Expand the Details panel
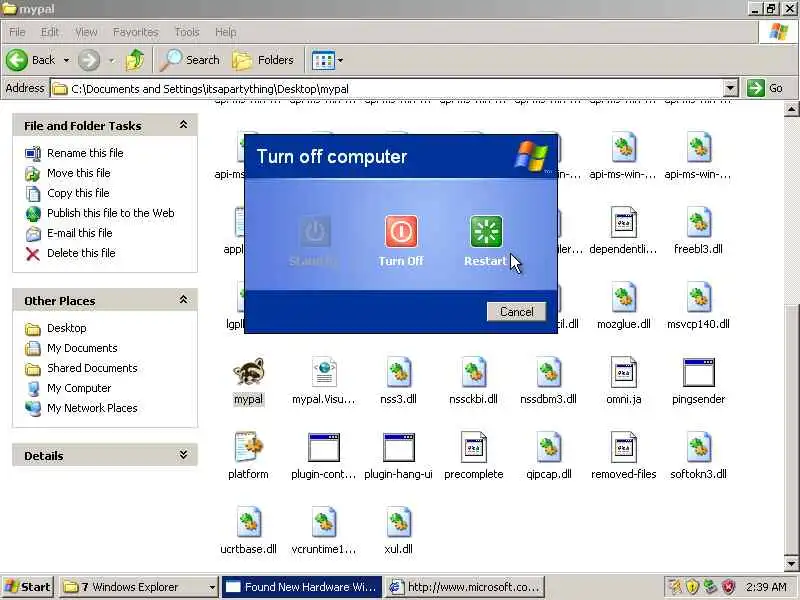Image resolution: width=800 pixels, height=600 pixels. (183, 455)
